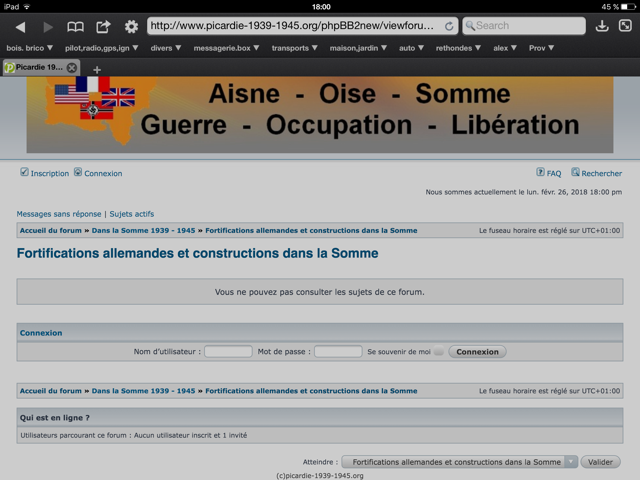Expand the bois. brico bookmark folder

pos(29,48)
